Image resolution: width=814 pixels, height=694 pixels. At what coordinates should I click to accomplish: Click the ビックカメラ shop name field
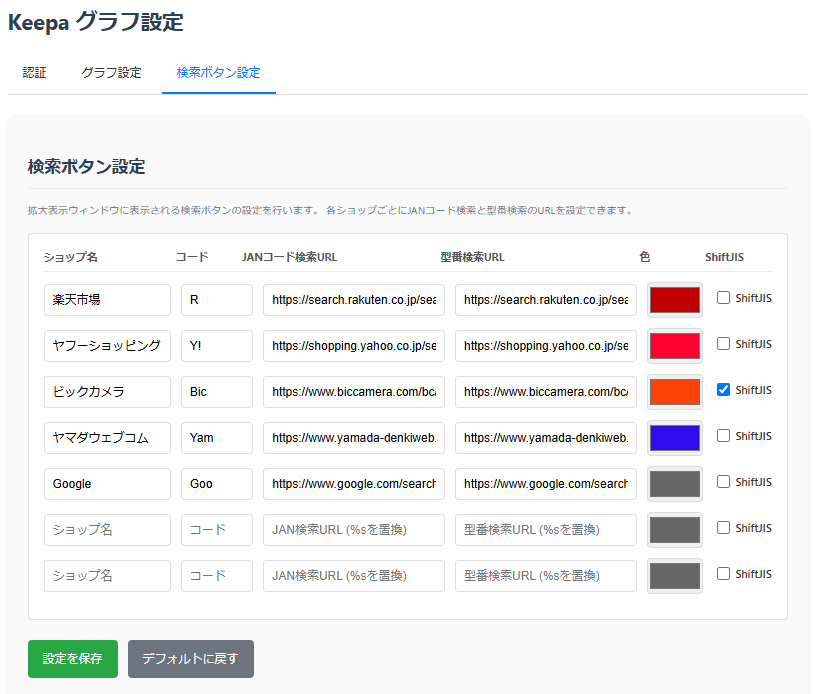point(107,392)
